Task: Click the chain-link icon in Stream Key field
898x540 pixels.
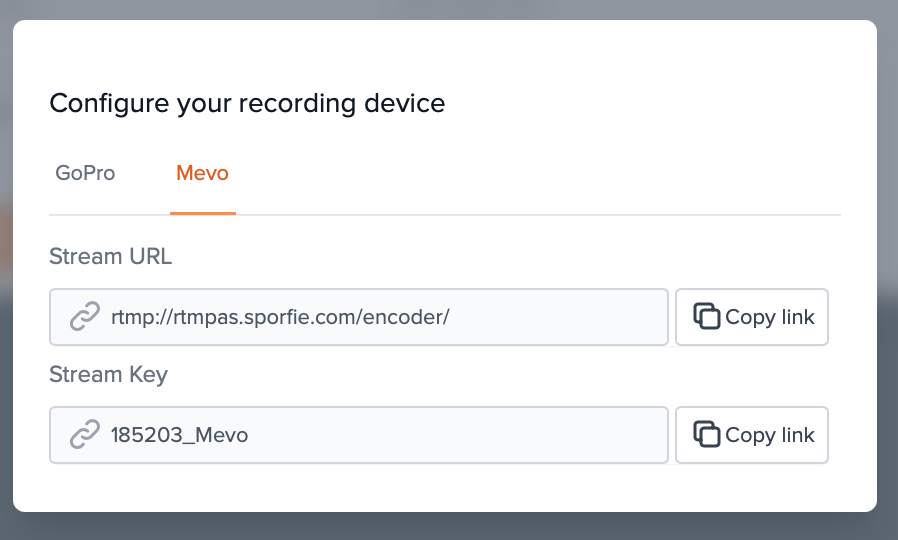Action: (84, 435)
